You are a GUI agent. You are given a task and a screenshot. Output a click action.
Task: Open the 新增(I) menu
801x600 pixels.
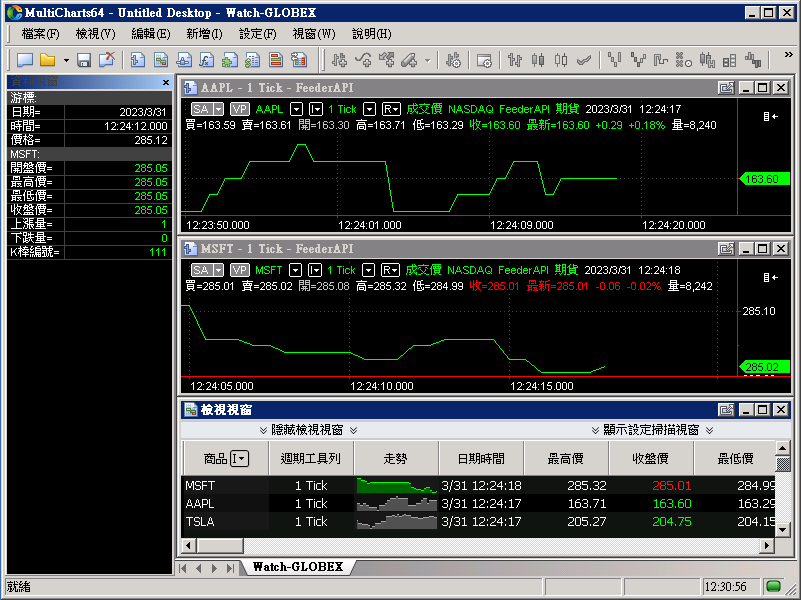[x=204, y=34]
